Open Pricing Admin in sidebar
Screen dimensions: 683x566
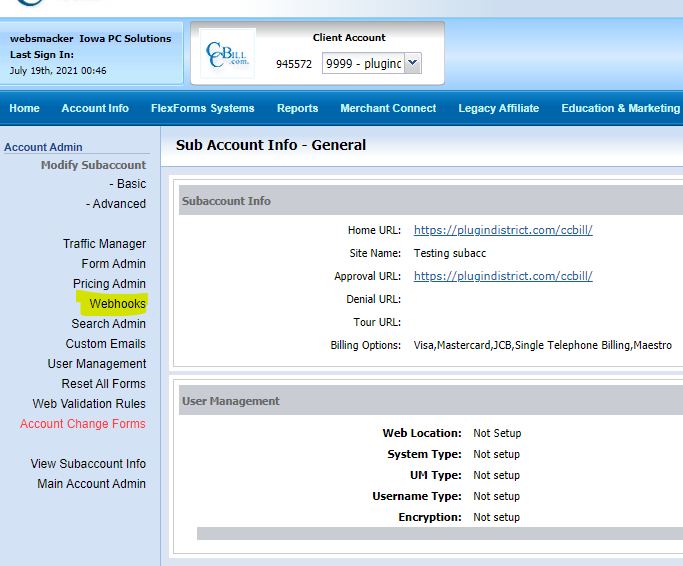[x=109, y=284]
